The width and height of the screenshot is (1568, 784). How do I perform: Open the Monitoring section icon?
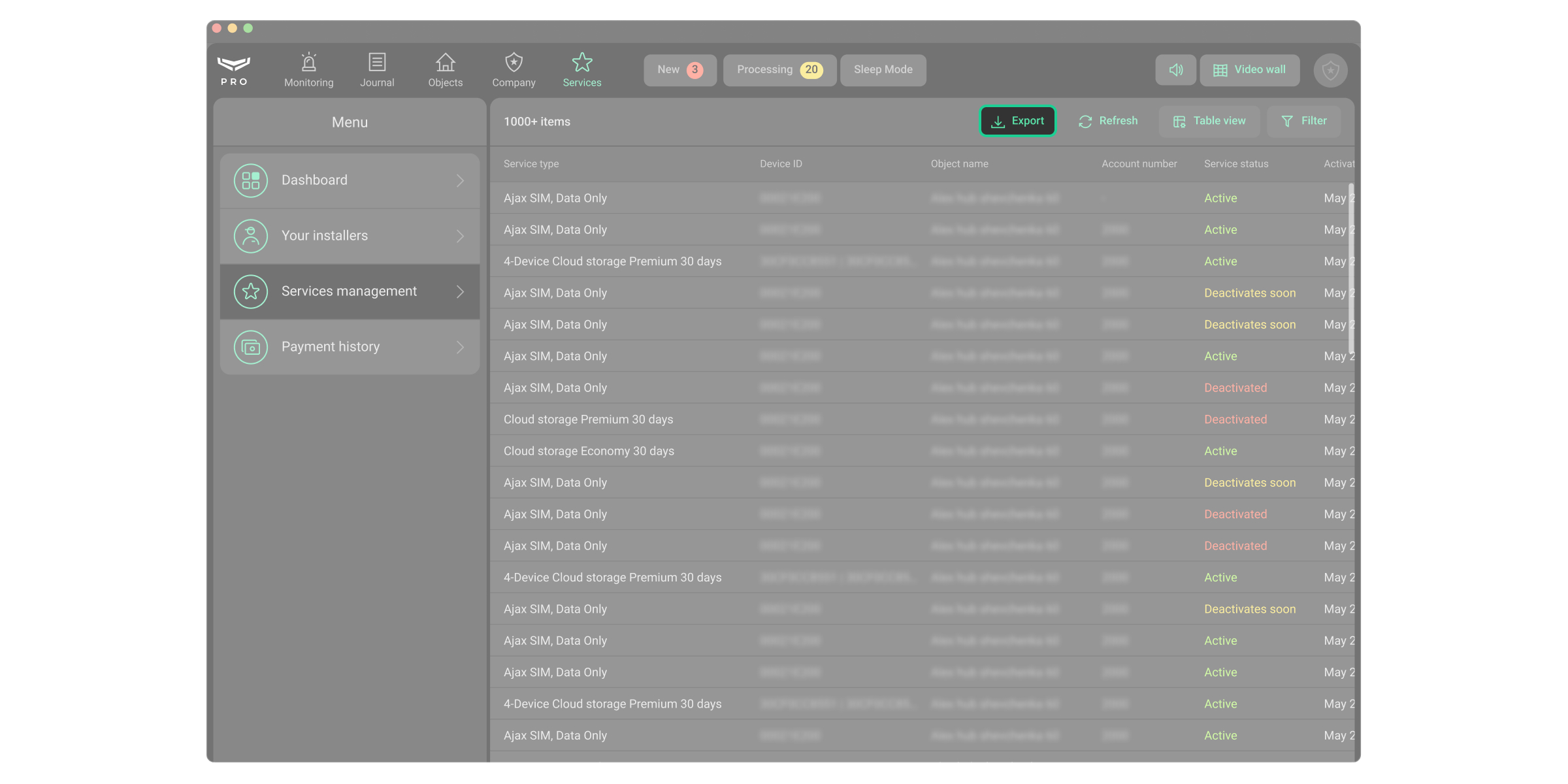308,63
